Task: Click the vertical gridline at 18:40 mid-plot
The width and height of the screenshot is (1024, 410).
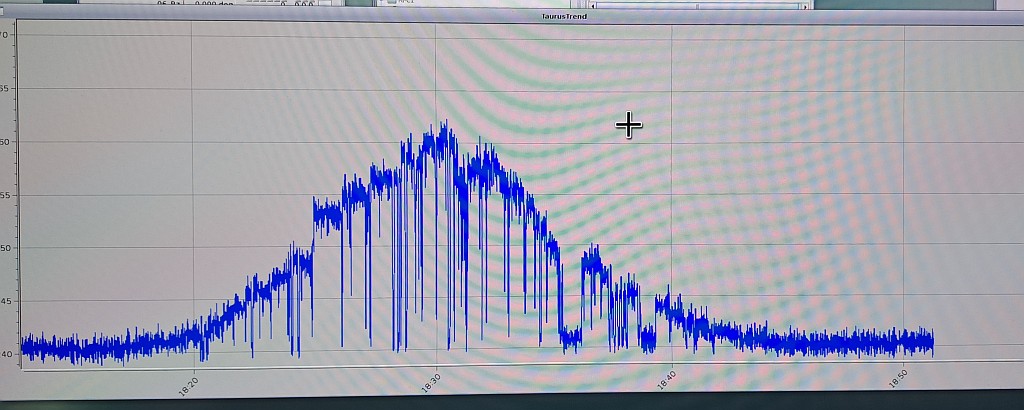Action: [671, 200]
